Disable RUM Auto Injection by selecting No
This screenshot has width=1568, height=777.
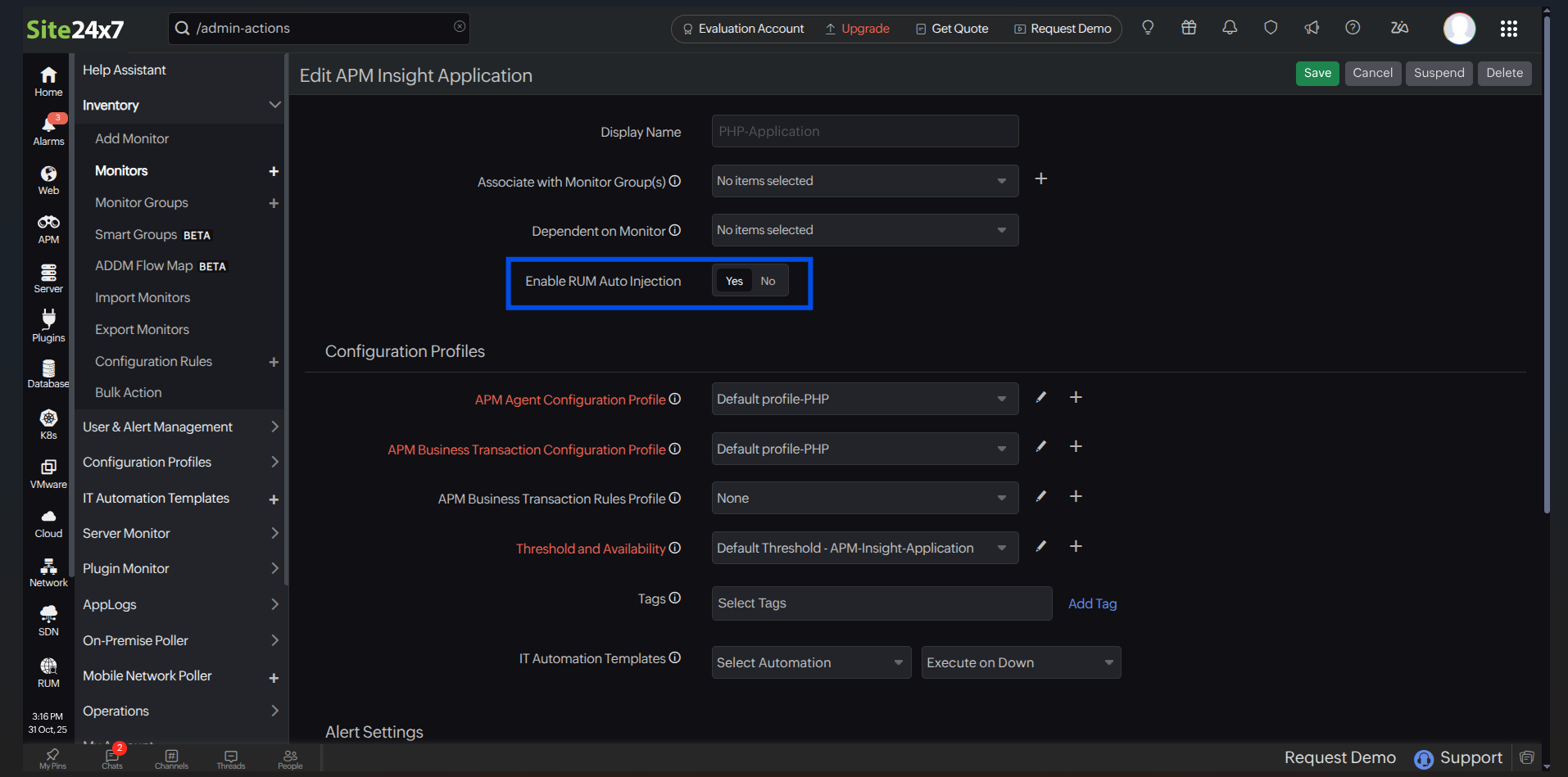click(767, 280)
